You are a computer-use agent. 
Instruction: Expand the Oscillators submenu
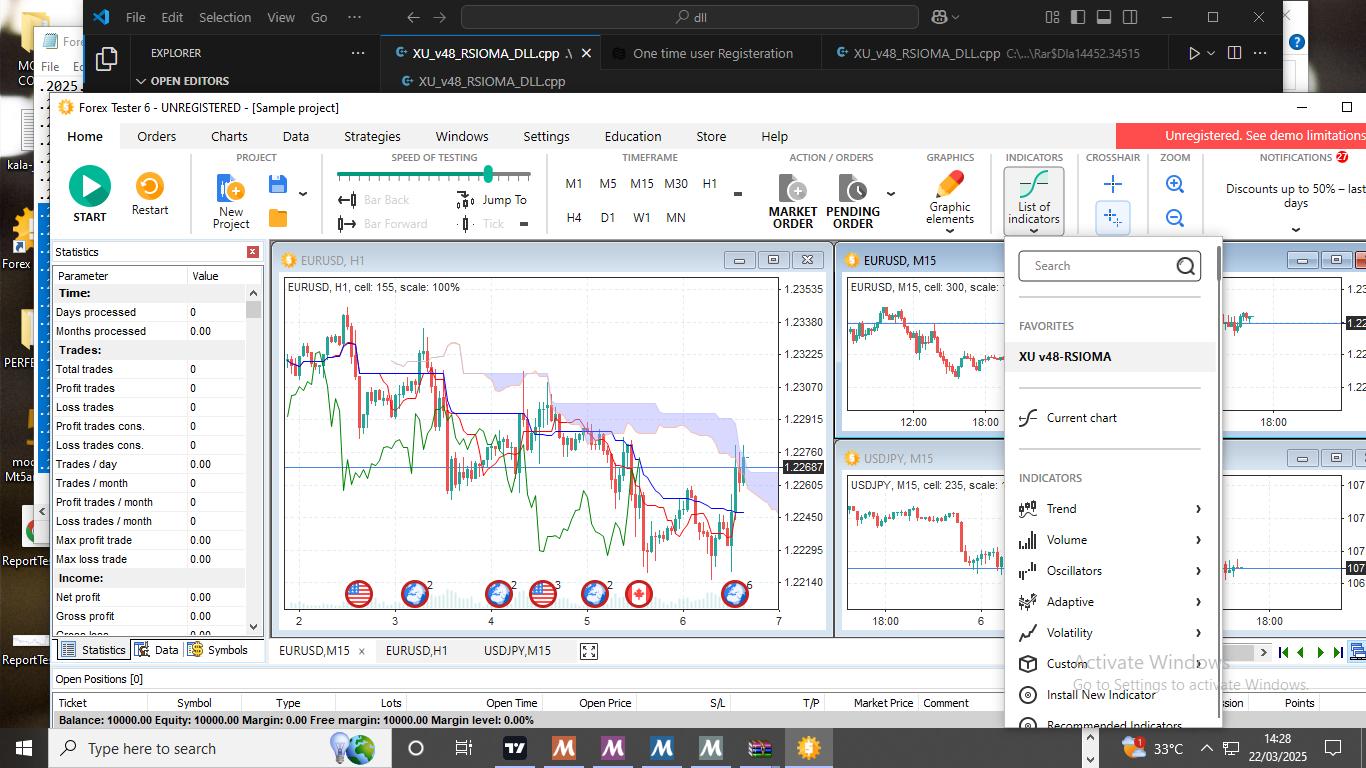(1110, 571)
